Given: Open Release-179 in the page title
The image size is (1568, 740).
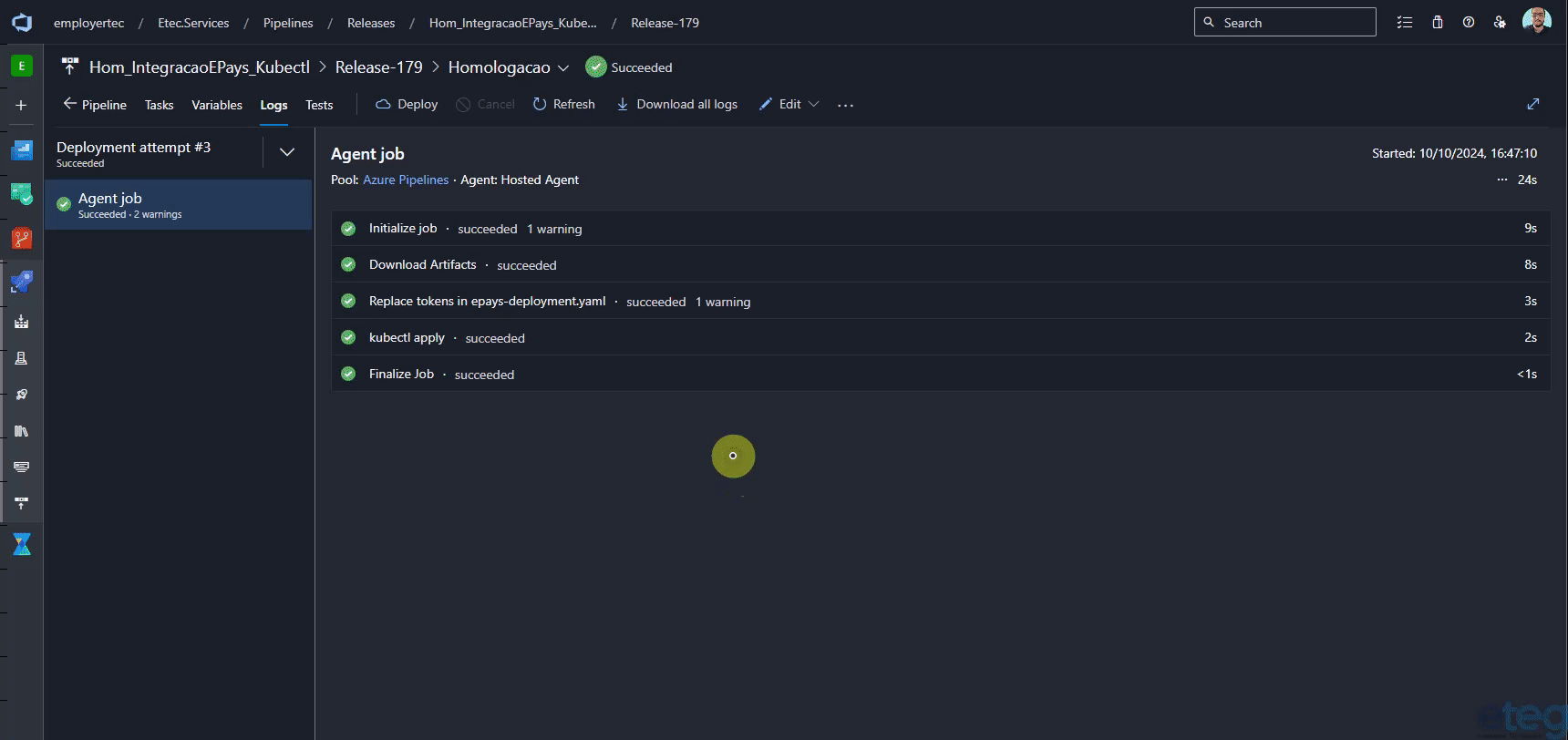Looking at the screenshot, I should (378, 67).
